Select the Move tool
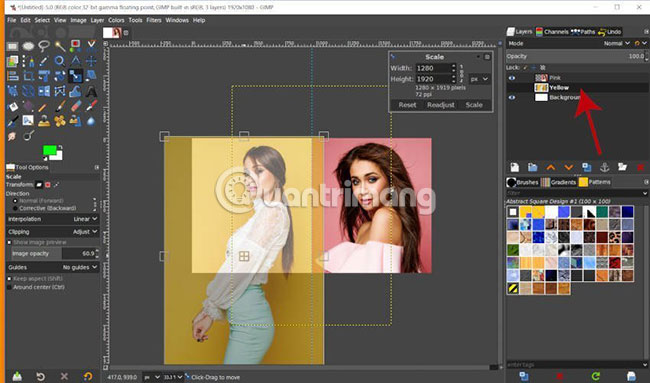This screenshot has width=650, height=383. coord(91,61)
